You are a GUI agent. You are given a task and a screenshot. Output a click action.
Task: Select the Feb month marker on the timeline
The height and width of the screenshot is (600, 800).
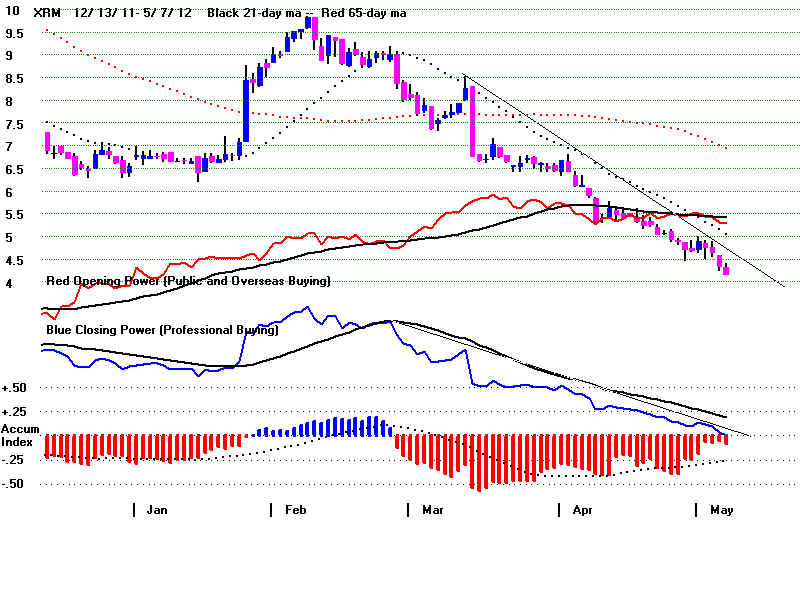[295, 510]
